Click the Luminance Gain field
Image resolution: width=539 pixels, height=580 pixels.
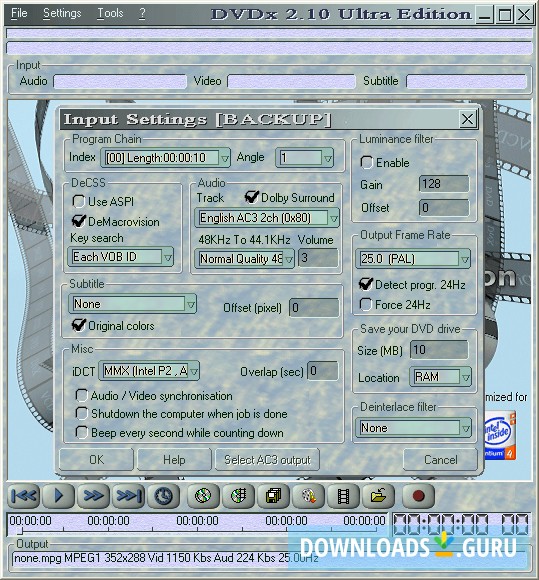pyautogui.click(x=444, y=184)
